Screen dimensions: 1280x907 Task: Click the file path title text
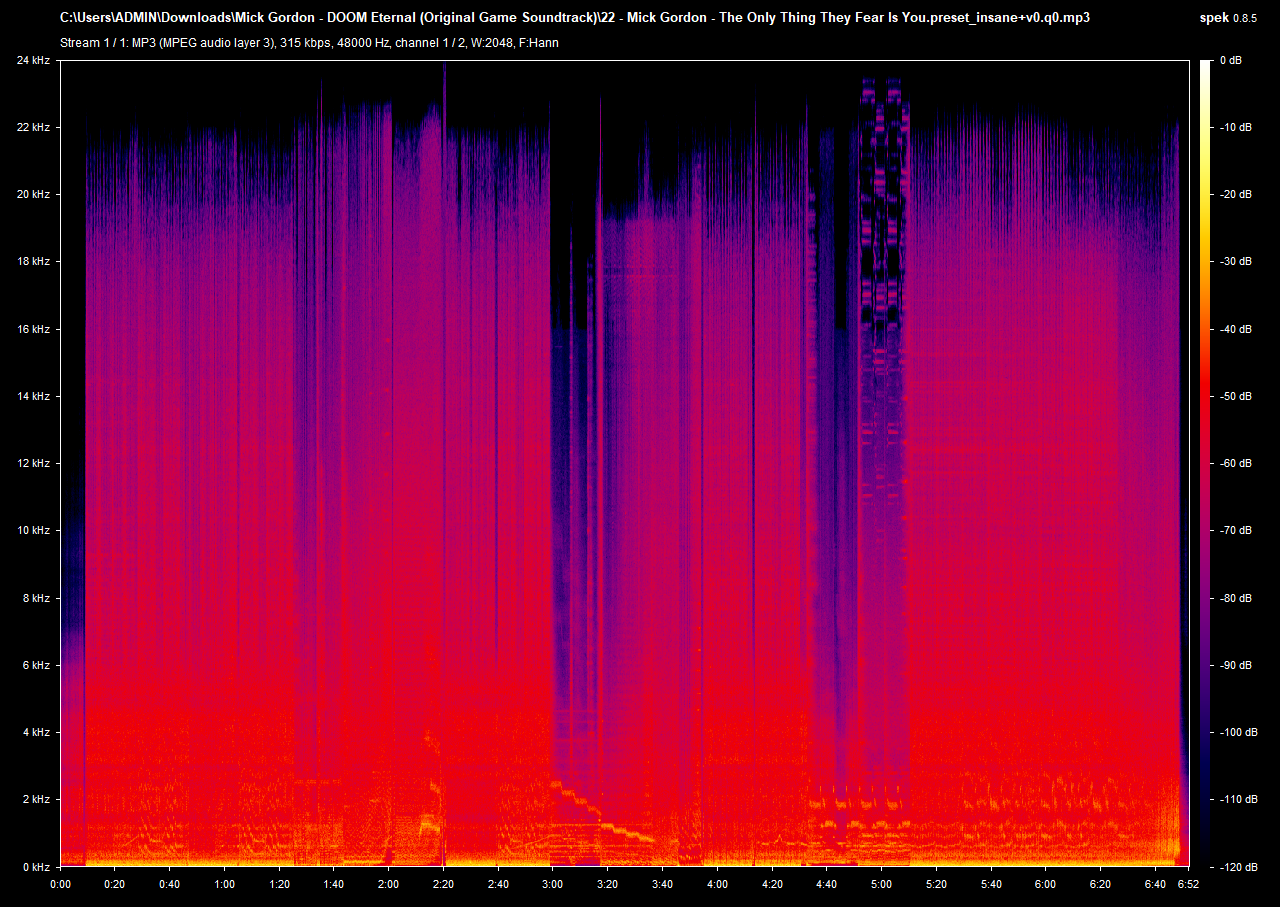(575, 18)
